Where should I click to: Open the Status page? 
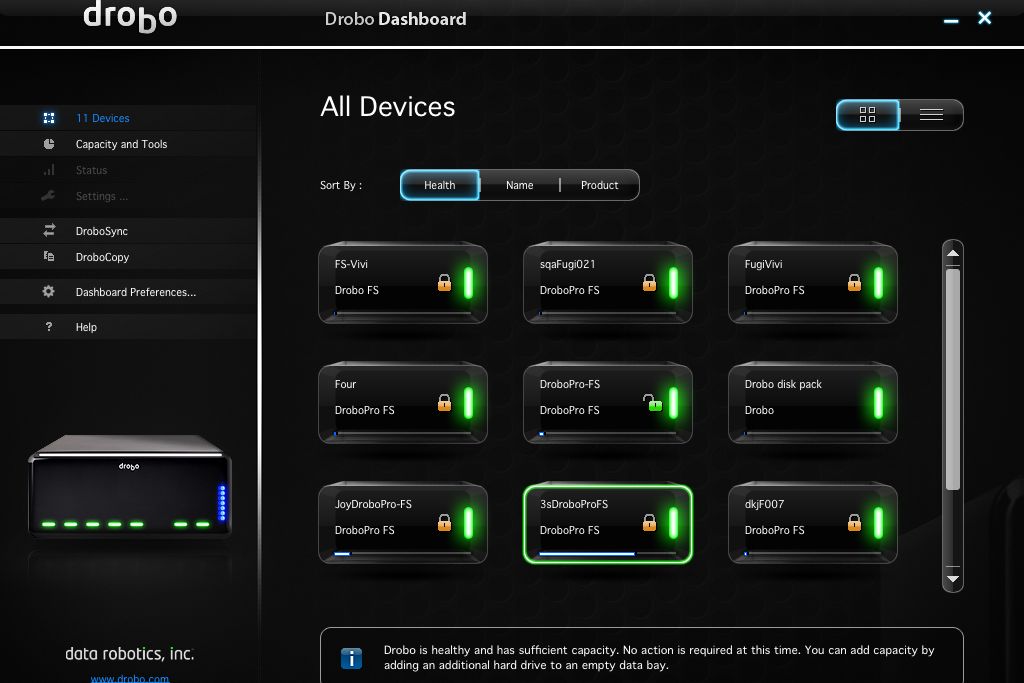(x=129, y=170)
